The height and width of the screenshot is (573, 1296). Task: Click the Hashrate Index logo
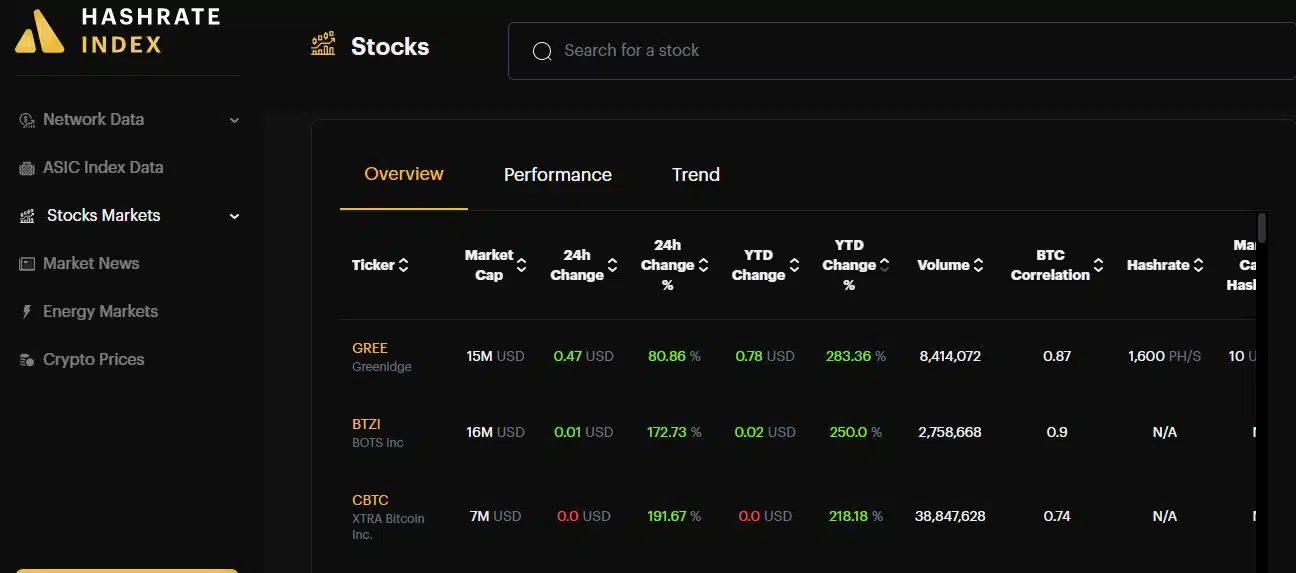(x=118, y=31)
